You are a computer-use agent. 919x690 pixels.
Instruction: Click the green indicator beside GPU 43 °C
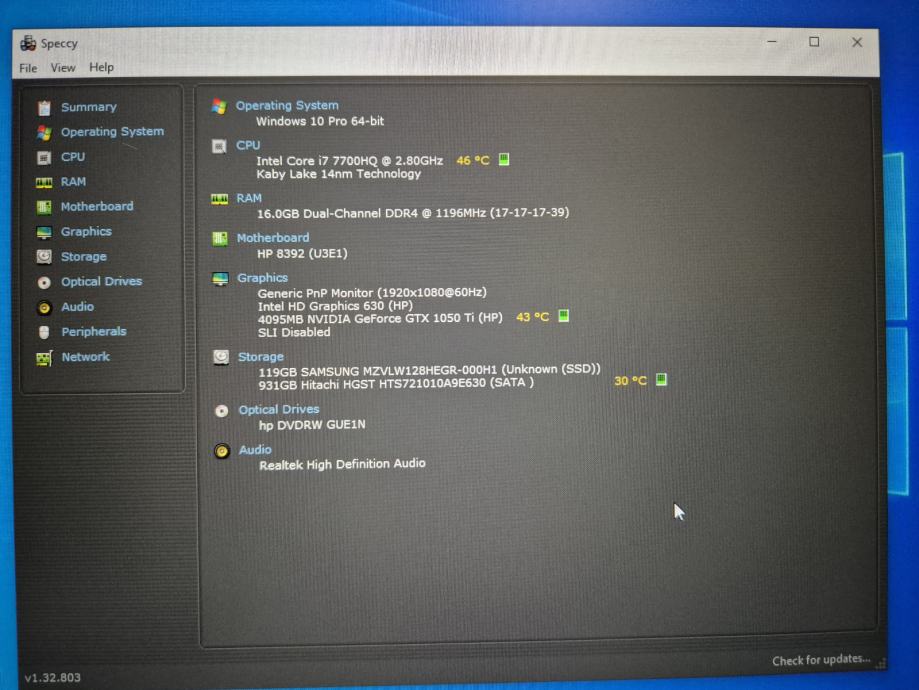(x=563, y=316)
